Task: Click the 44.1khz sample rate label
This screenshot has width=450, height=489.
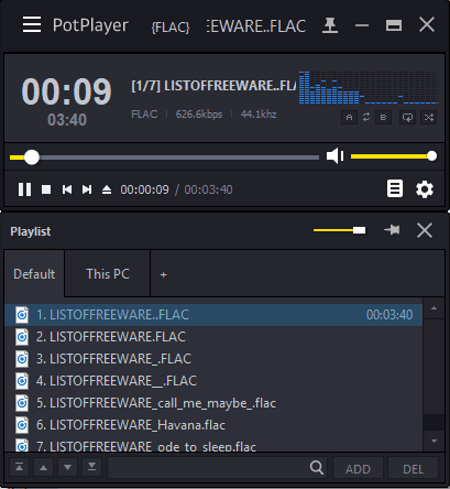Action: pos(258,114)
